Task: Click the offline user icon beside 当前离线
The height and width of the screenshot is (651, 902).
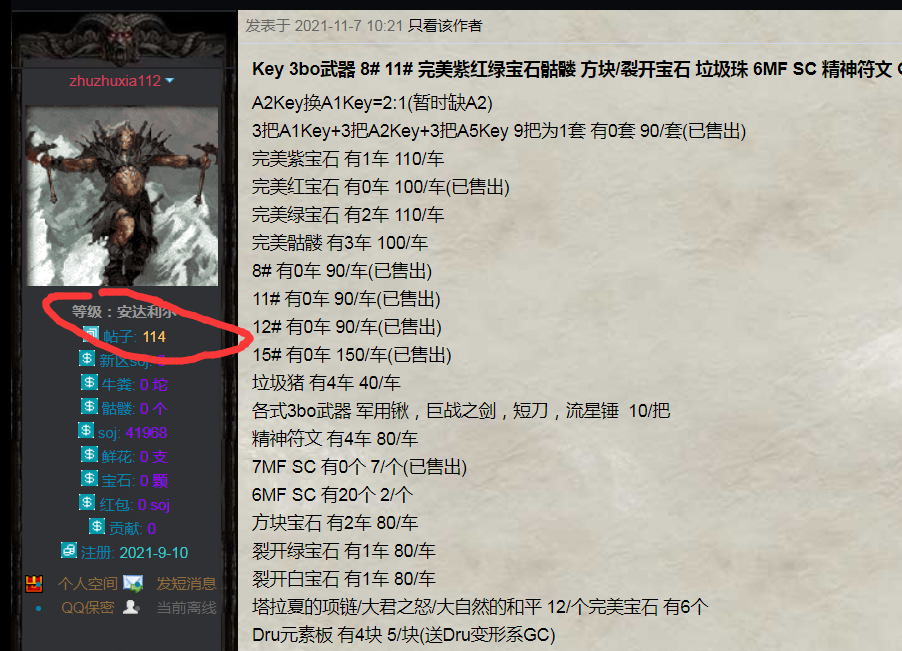Action: (131, 607)
